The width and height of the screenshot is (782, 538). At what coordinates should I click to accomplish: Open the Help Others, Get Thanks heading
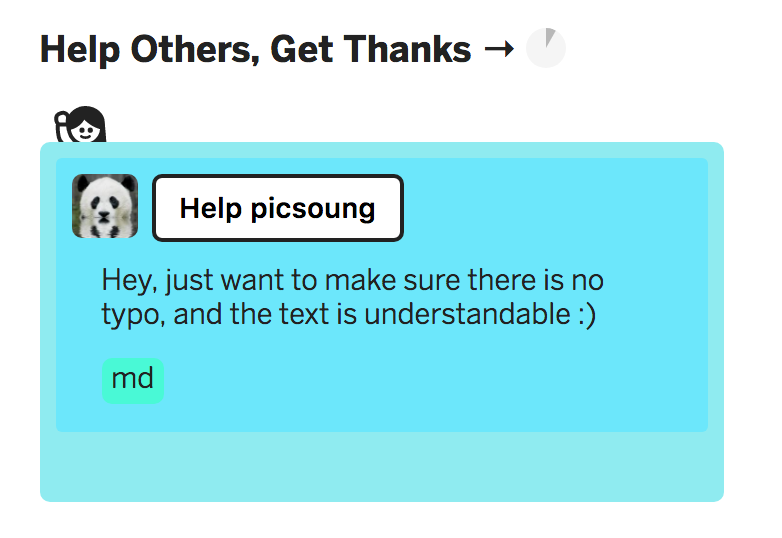[255, 48]
